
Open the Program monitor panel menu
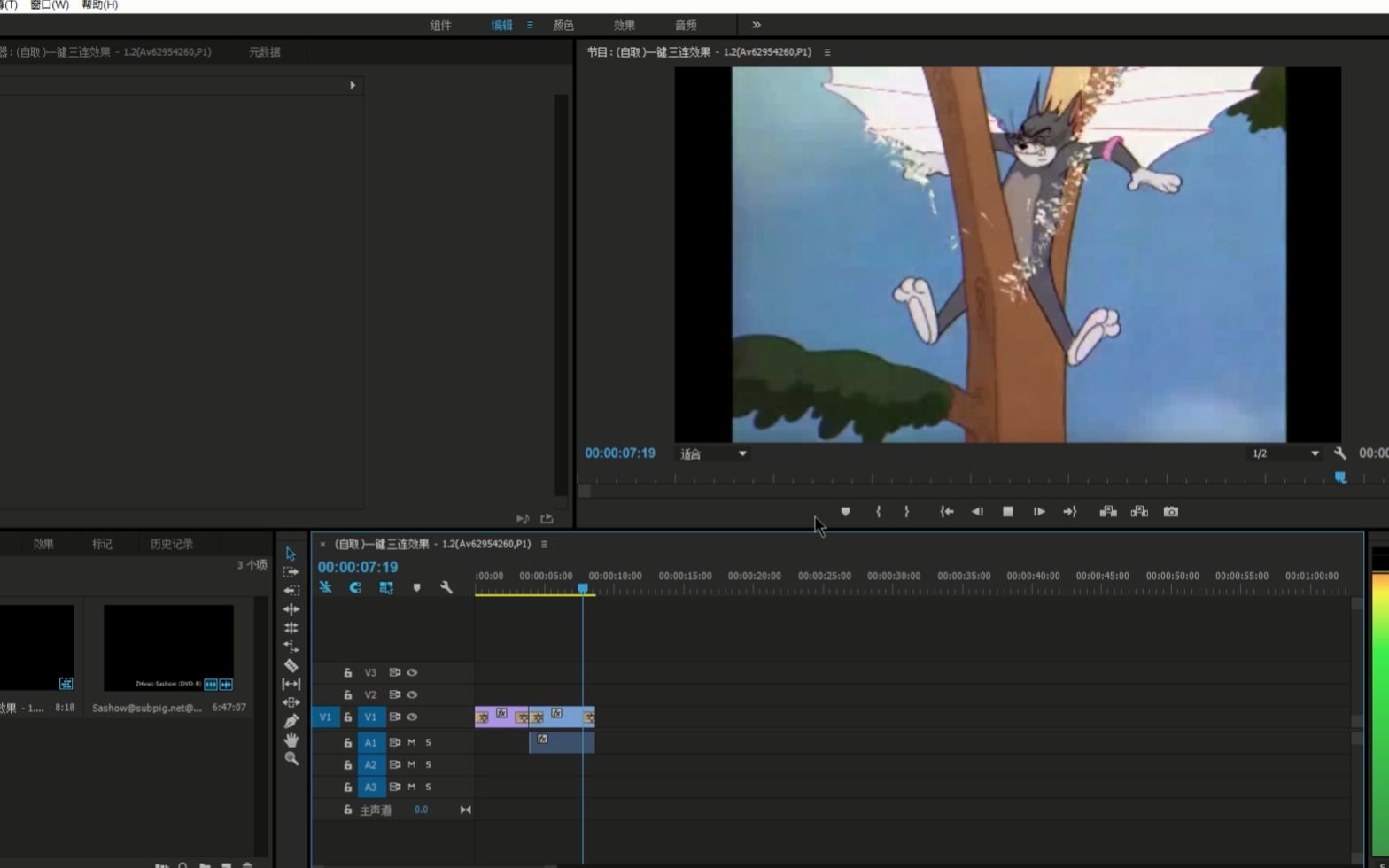point(827,52)
